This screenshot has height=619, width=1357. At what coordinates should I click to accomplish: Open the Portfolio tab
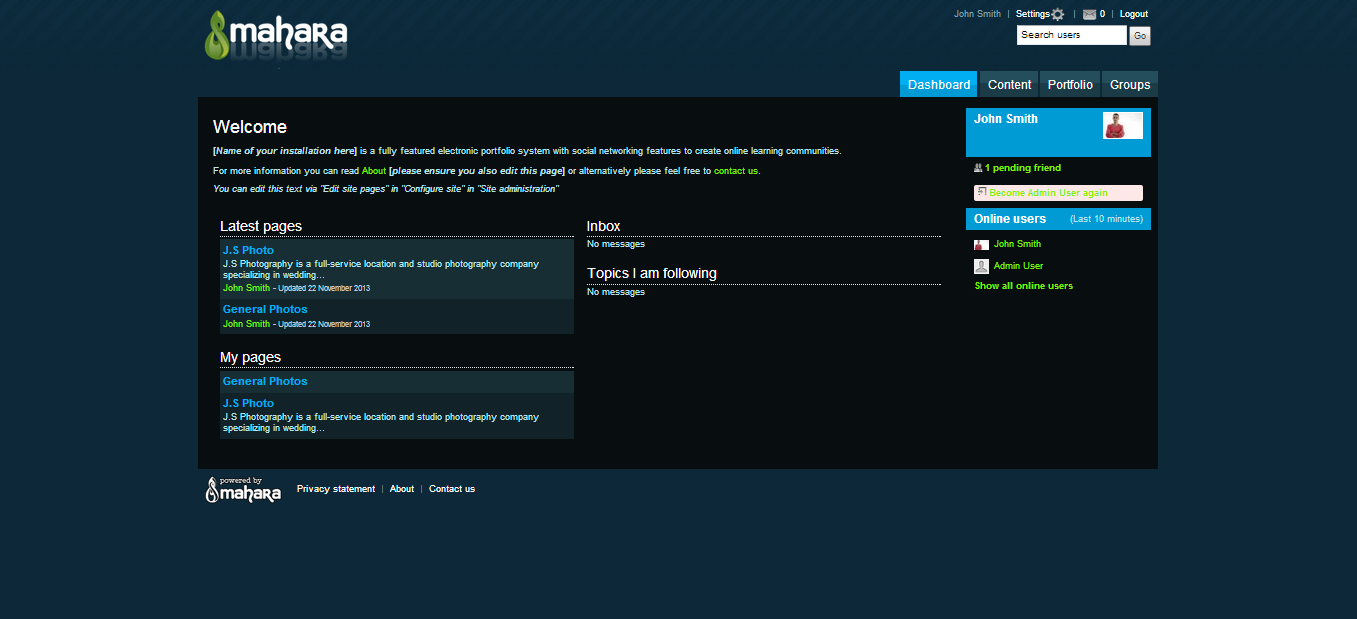click(1070, 85)
